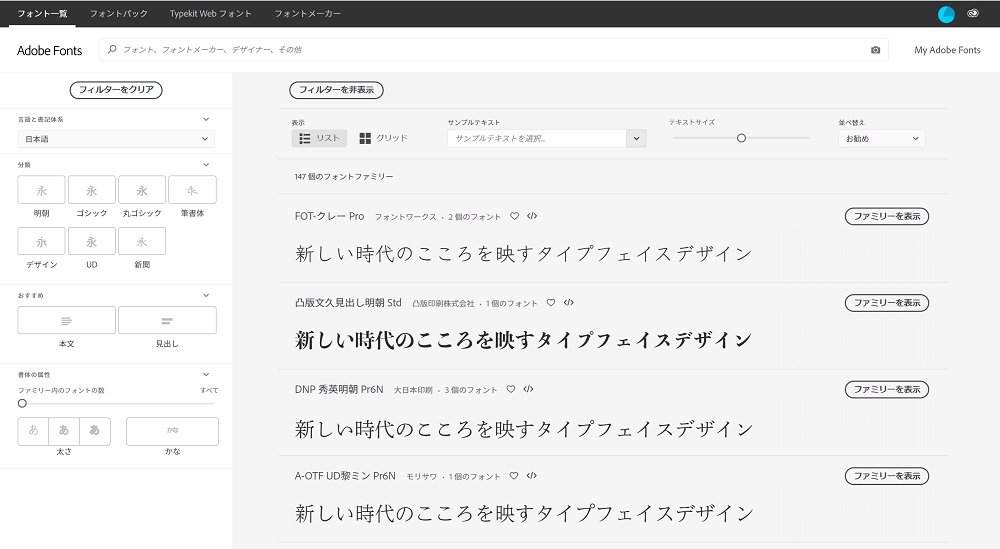The width and height of the screenshot is (1000, 549).
Task: Choose the regular weight あ option
Action: [x=64, y=431]
